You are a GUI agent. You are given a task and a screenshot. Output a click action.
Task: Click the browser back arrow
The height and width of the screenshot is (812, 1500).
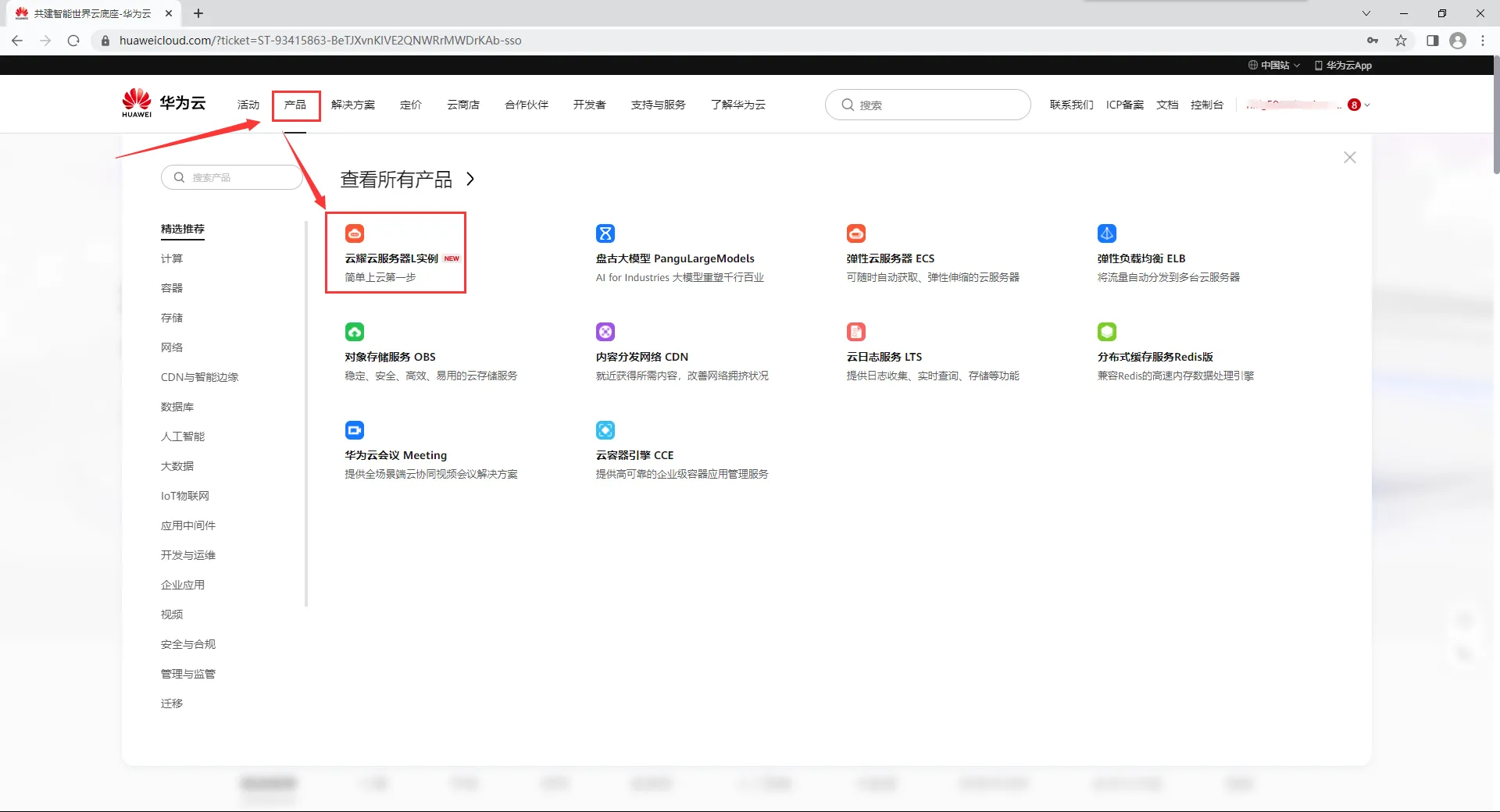coord(17,41)
